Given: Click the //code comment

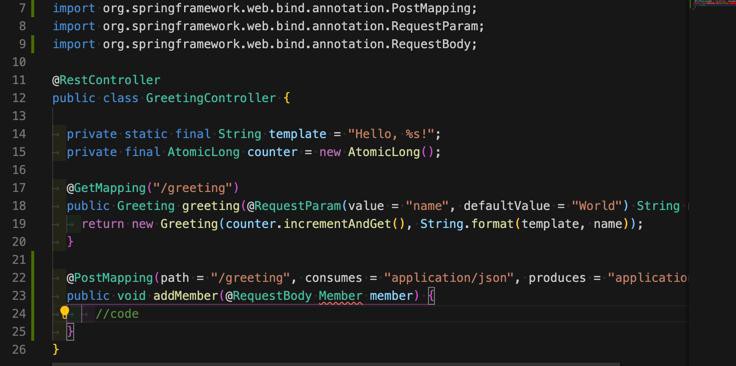Looking at the screenshot, I should [x=117, y=313].
